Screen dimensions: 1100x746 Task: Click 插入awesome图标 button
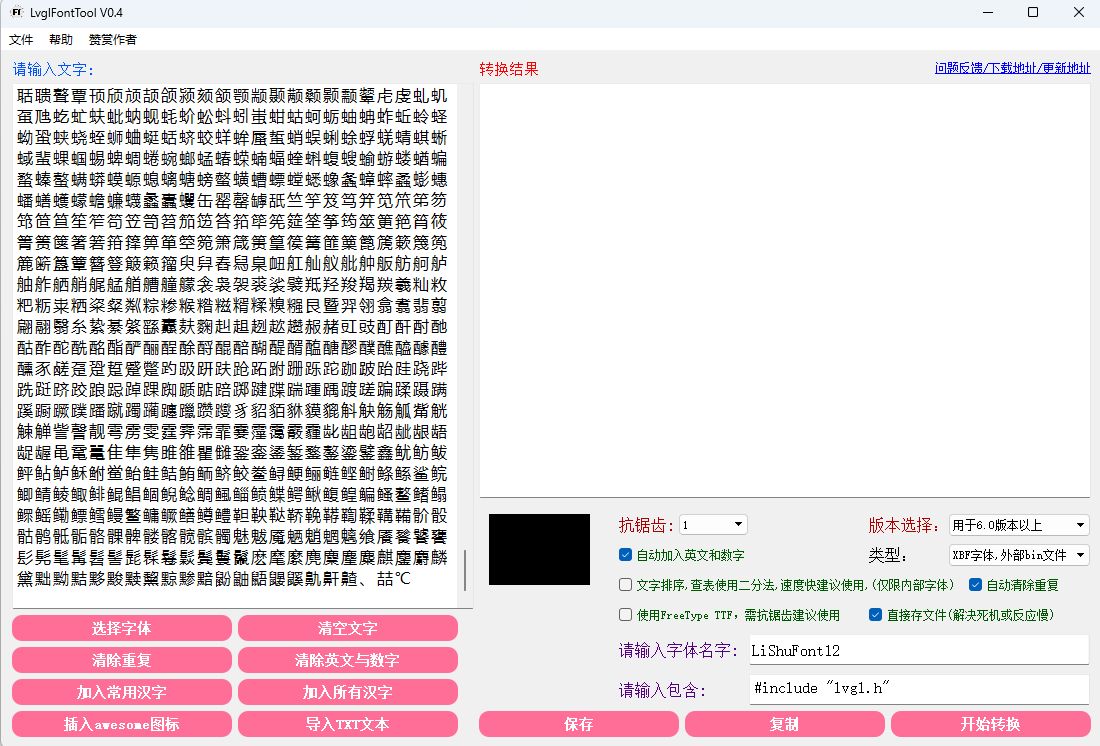point(121,724)
